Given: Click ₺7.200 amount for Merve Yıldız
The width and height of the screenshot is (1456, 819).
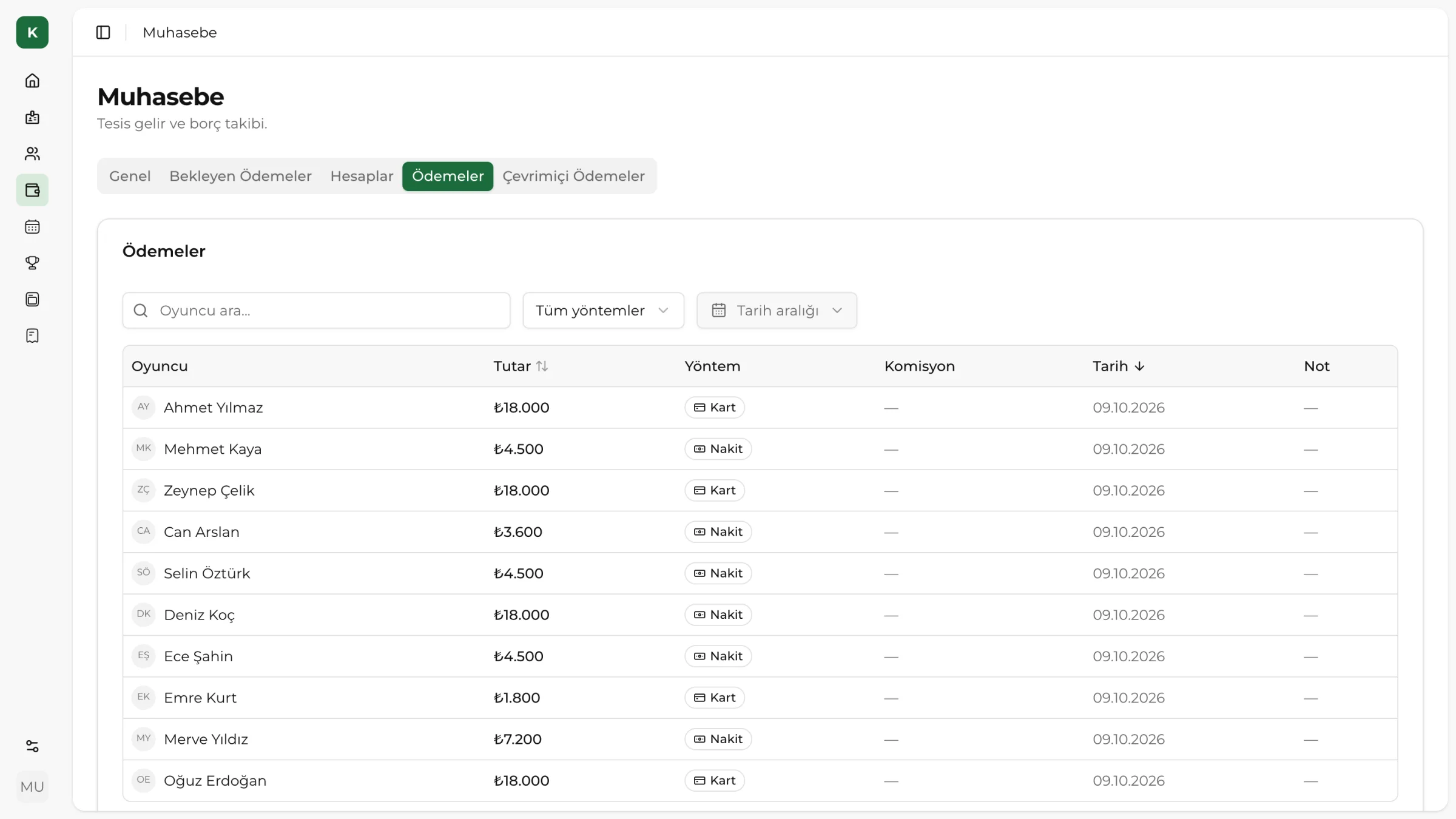Looking at the screenshot, I should 517,739.
